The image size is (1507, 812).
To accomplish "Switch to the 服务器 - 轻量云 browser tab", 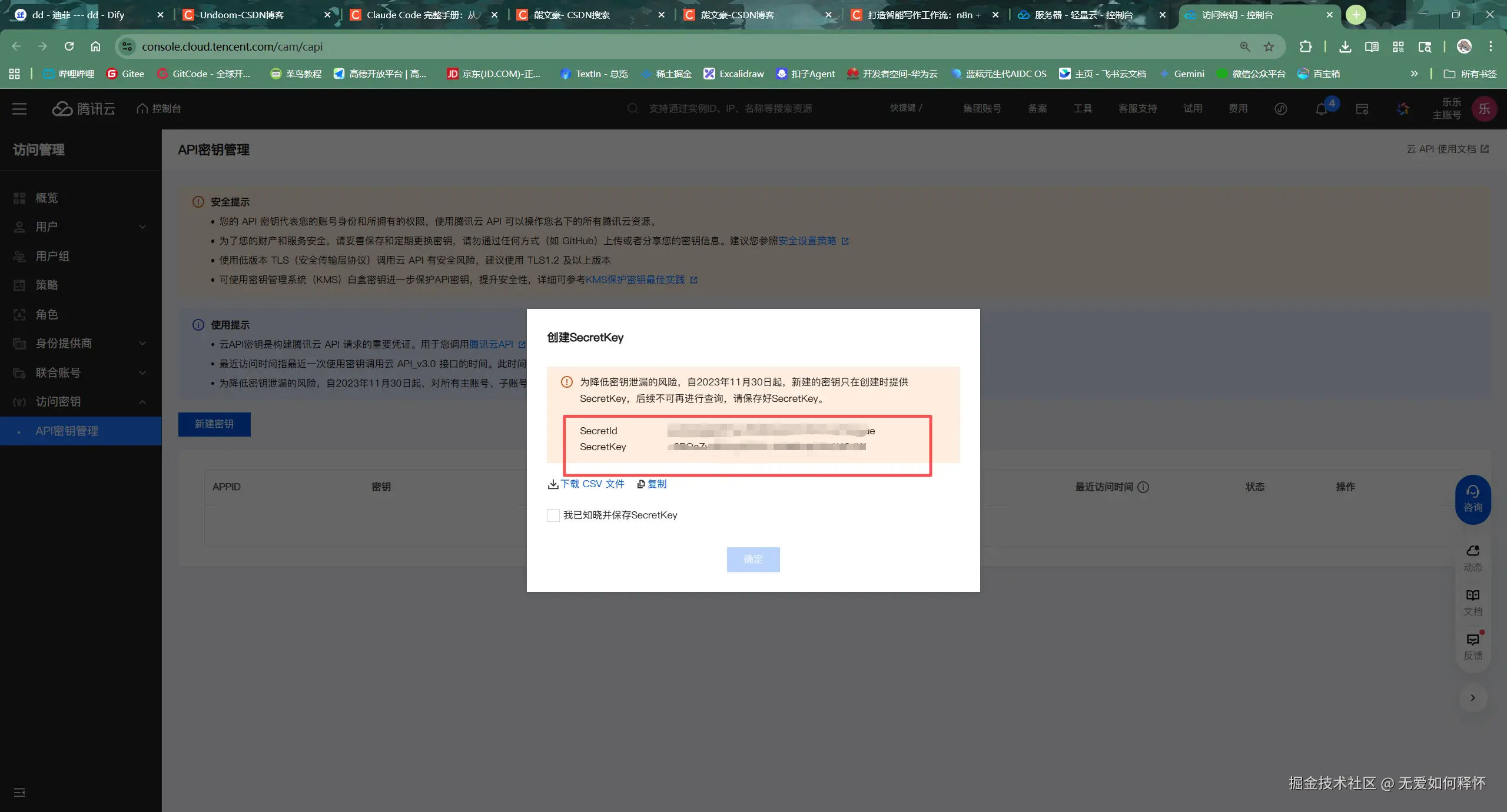I will [x=1083, y=15].
